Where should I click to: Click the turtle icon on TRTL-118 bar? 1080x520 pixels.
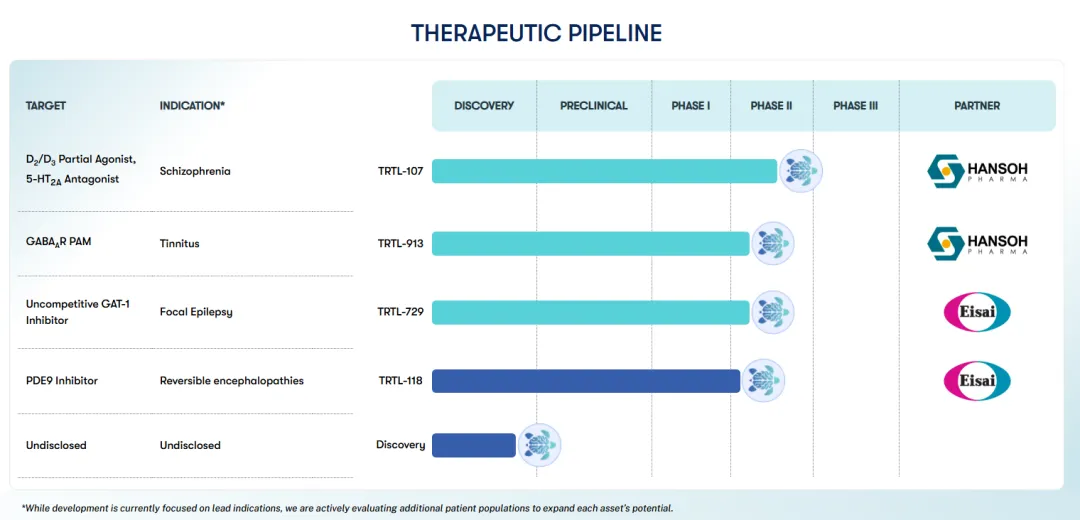coord(763,381)
